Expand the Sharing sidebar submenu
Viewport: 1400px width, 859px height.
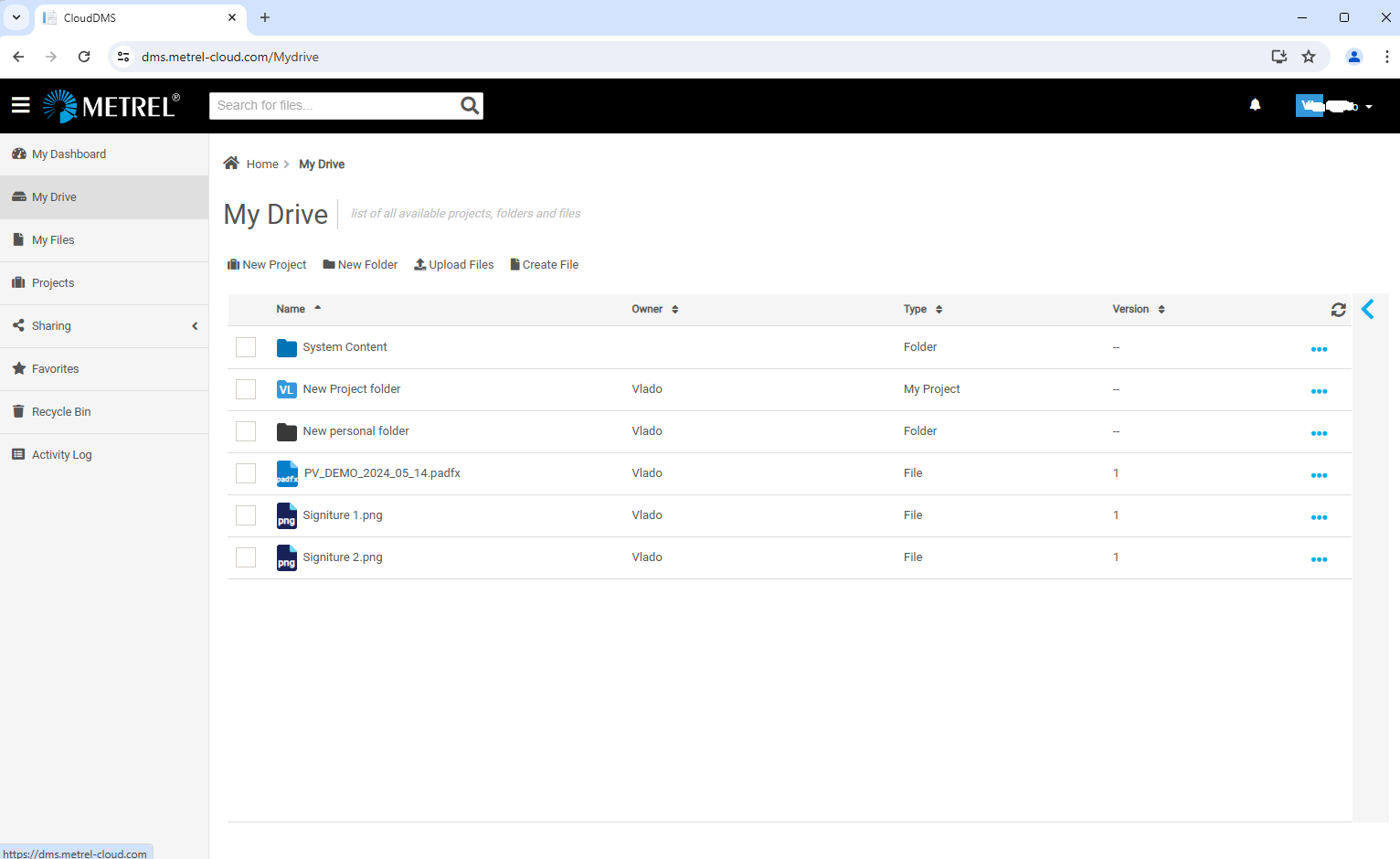pos(195,326)
